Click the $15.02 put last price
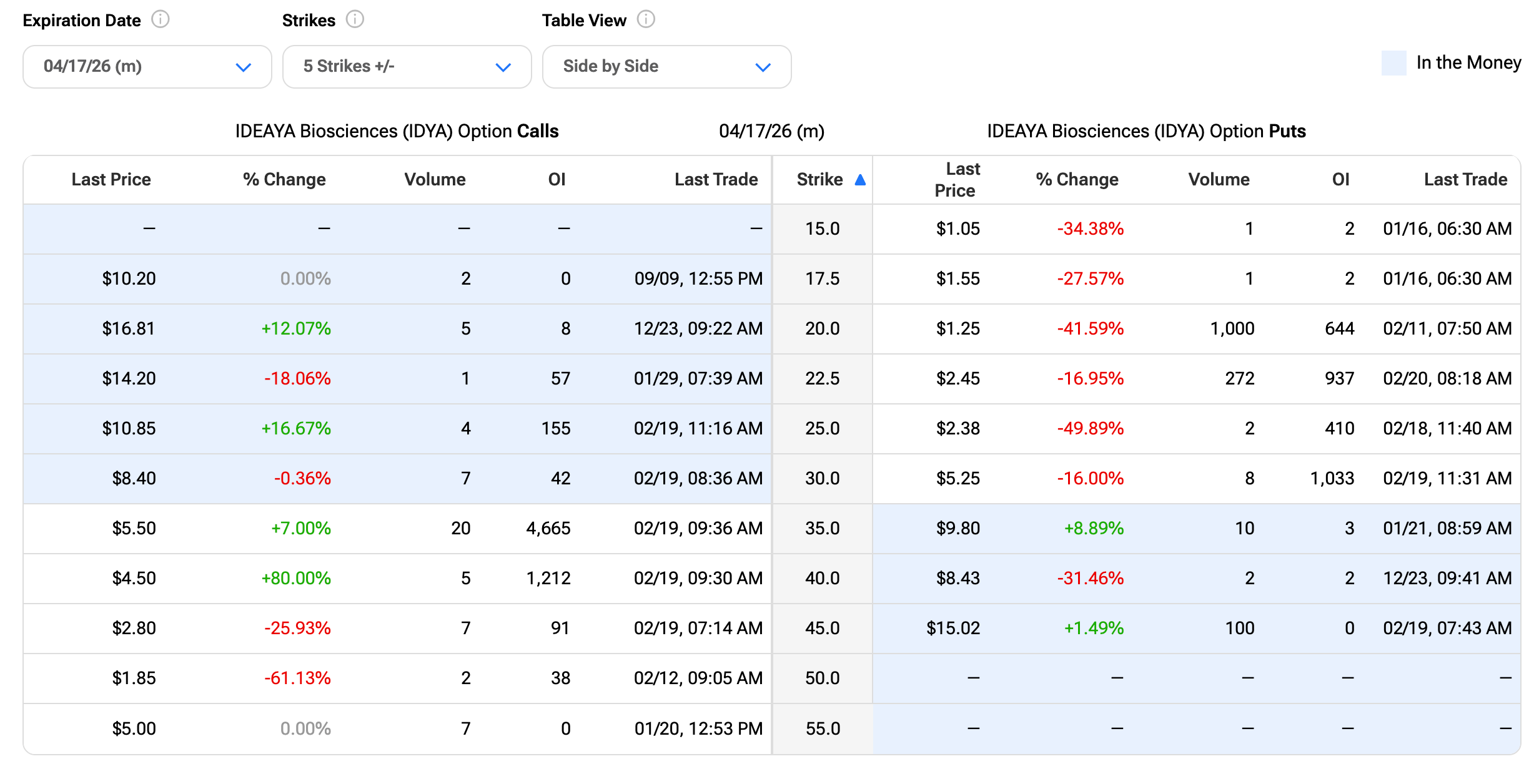 (x=953, y=629)
